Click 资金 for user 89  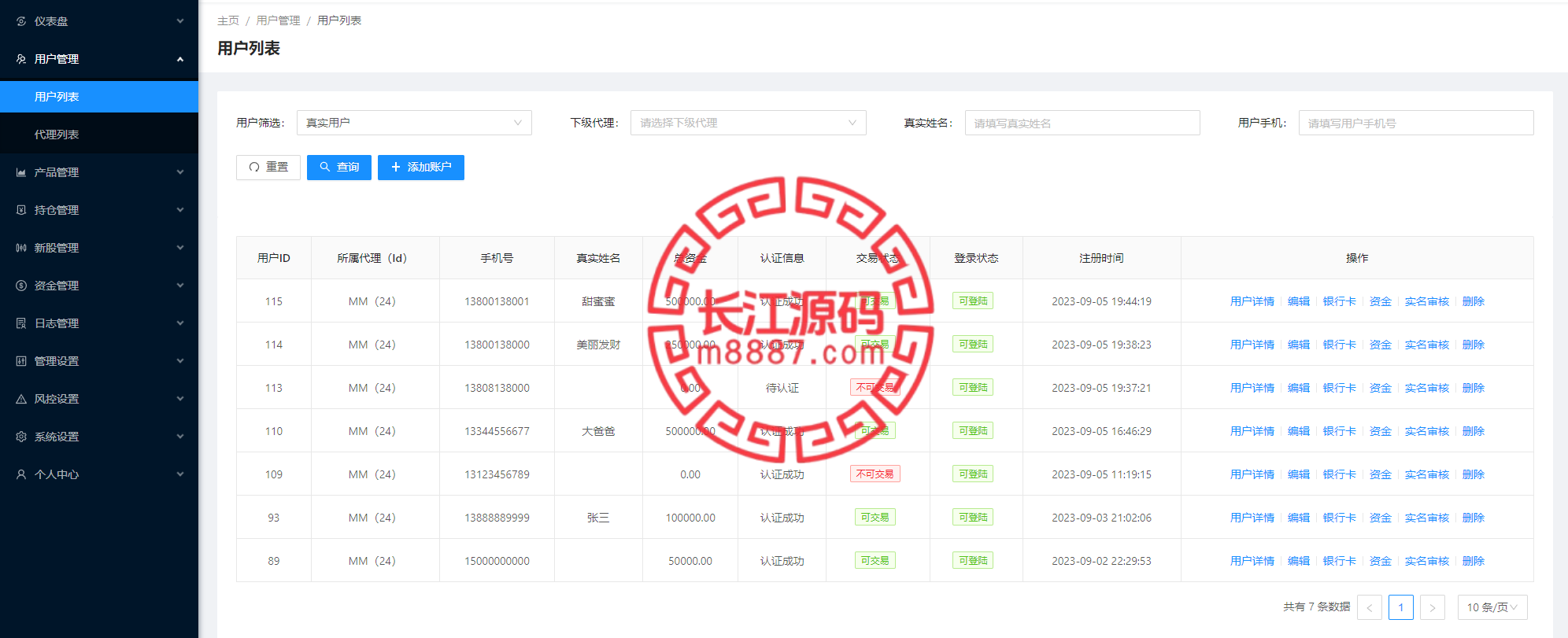tap(1381, 561)
